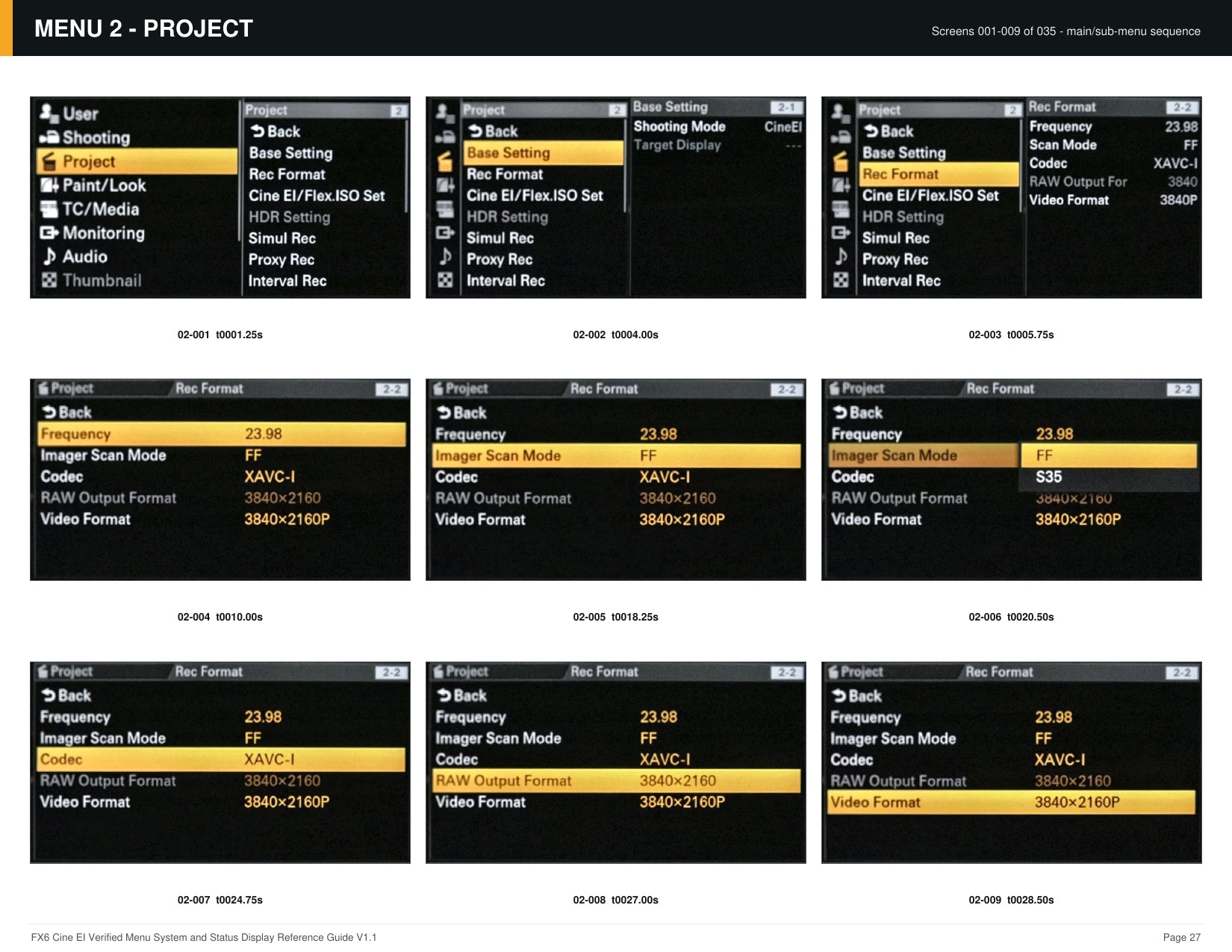Click highlighted Rec Format in screen 02-003
Viewport: 1232px width, 952px height.
tap(939, 174)
